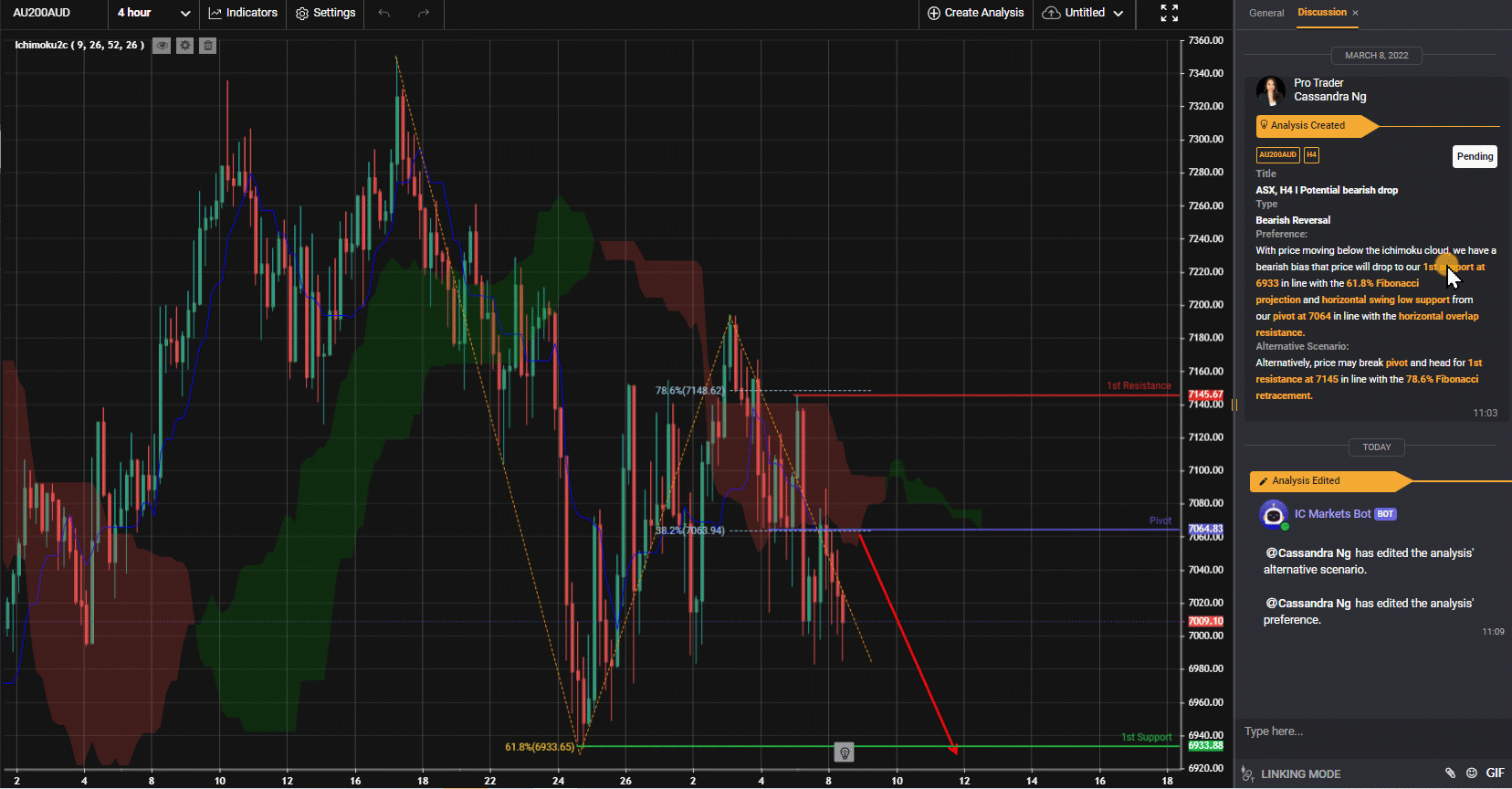Click the Pending status button

click(1475, 156)
